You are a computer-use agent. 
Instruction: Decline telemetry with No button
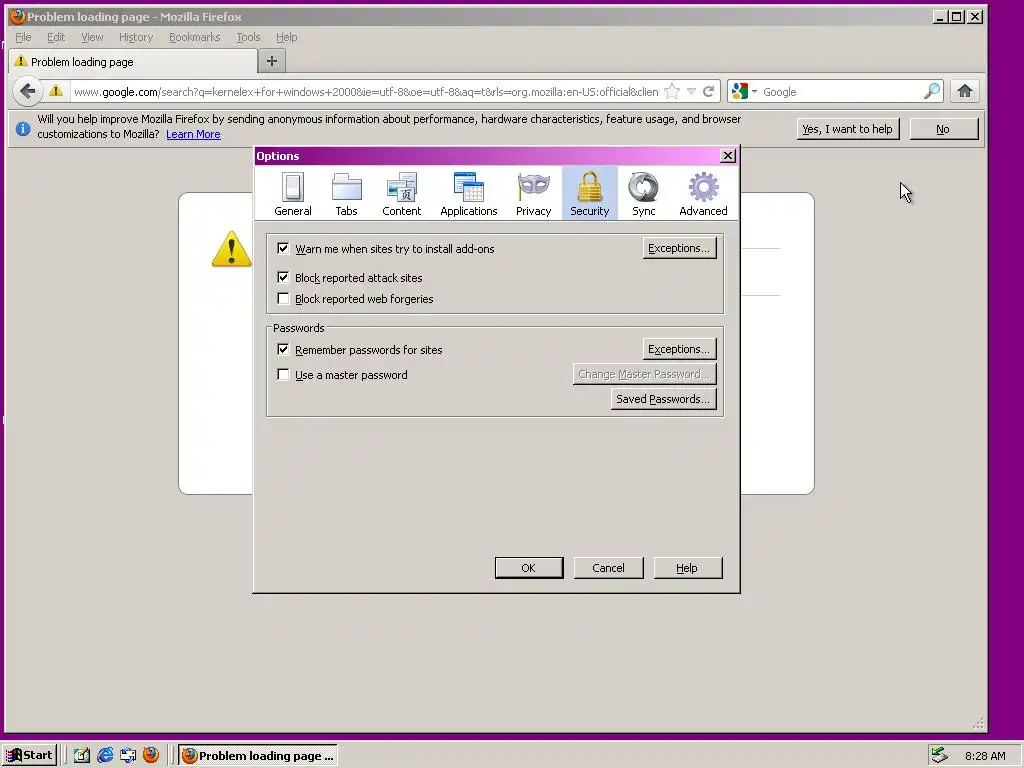pos(943,129)
